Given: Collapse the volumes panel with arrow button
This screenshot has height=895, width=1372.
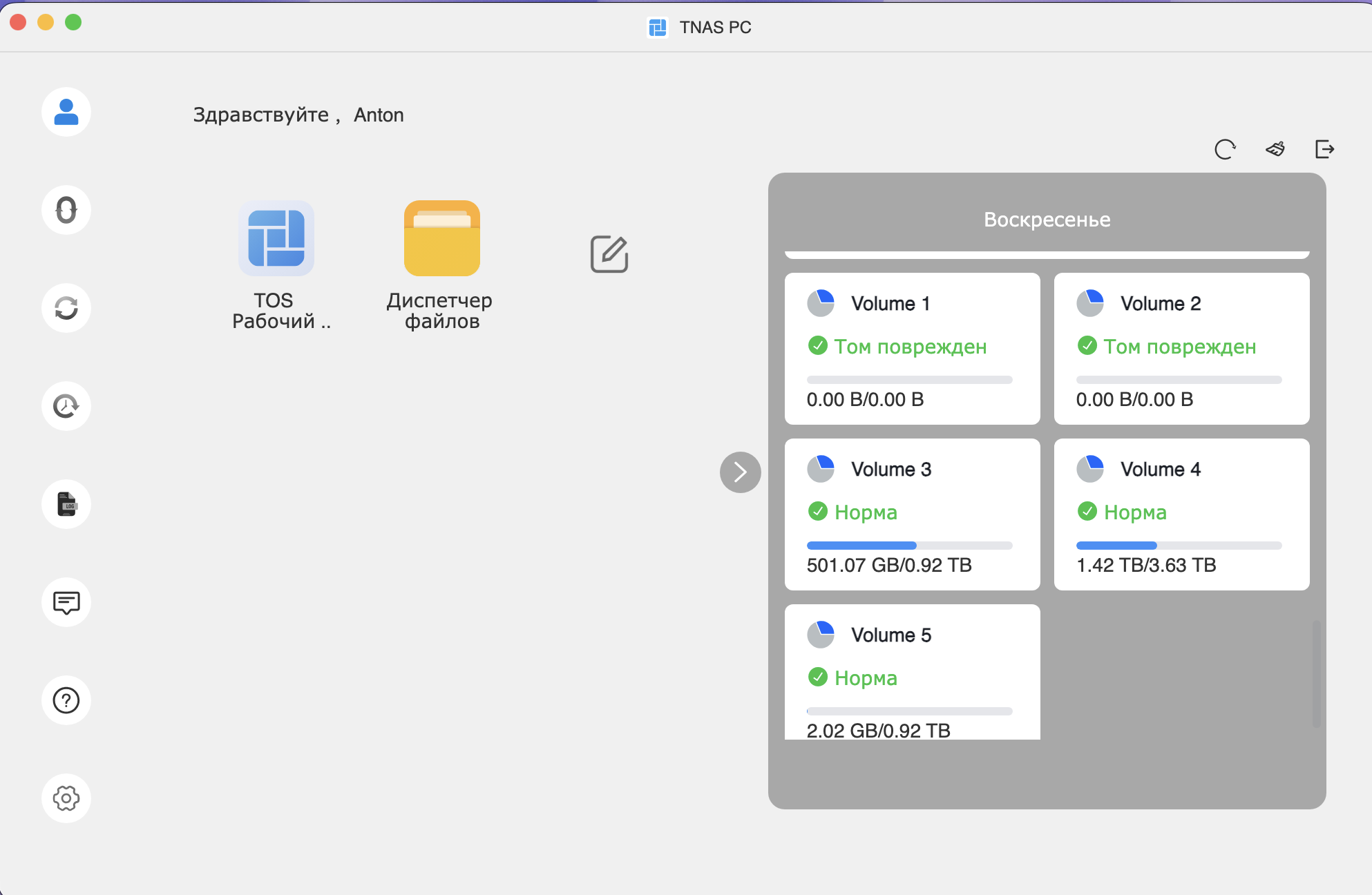Looking at the screenshot, I should click(741, 472).
